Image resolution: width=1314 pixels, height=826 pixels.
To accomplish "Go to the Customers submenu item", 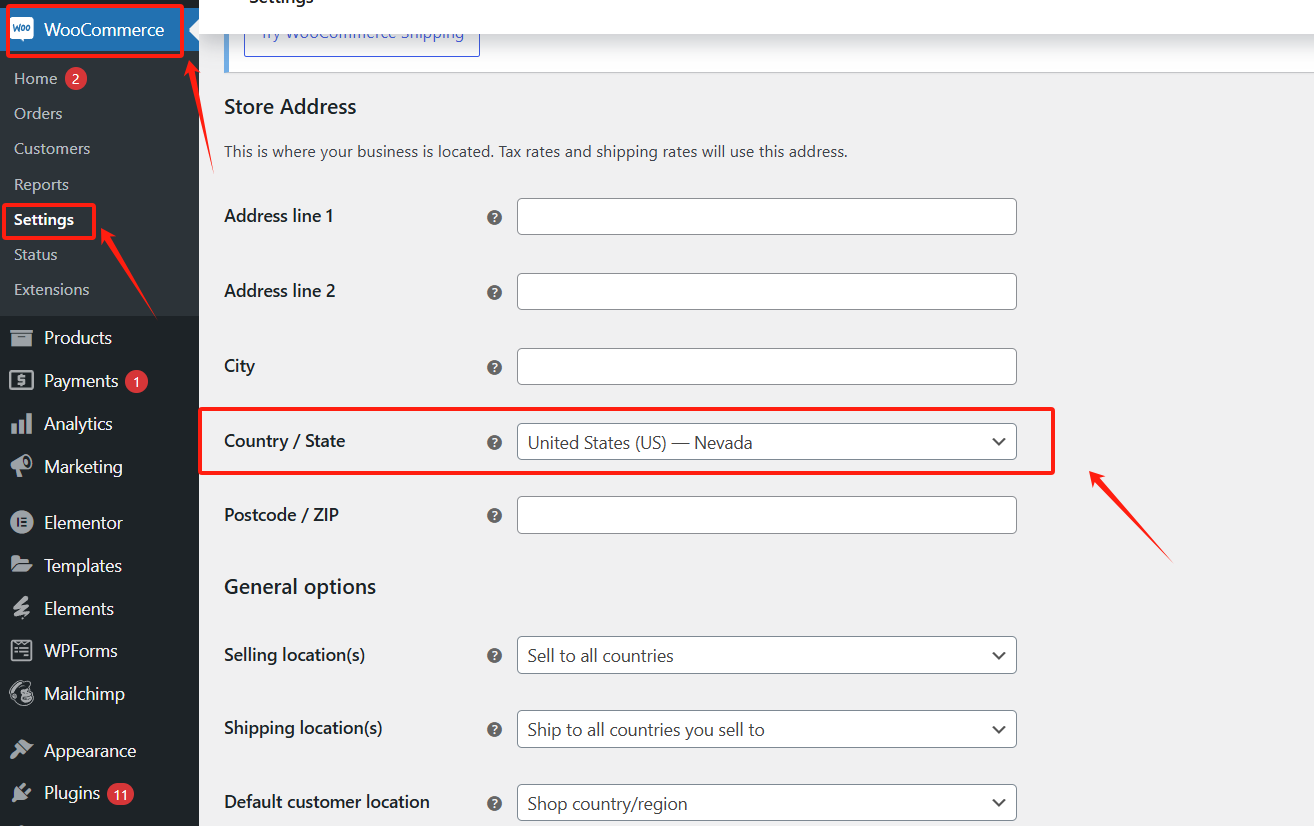I will coord(52,149).
